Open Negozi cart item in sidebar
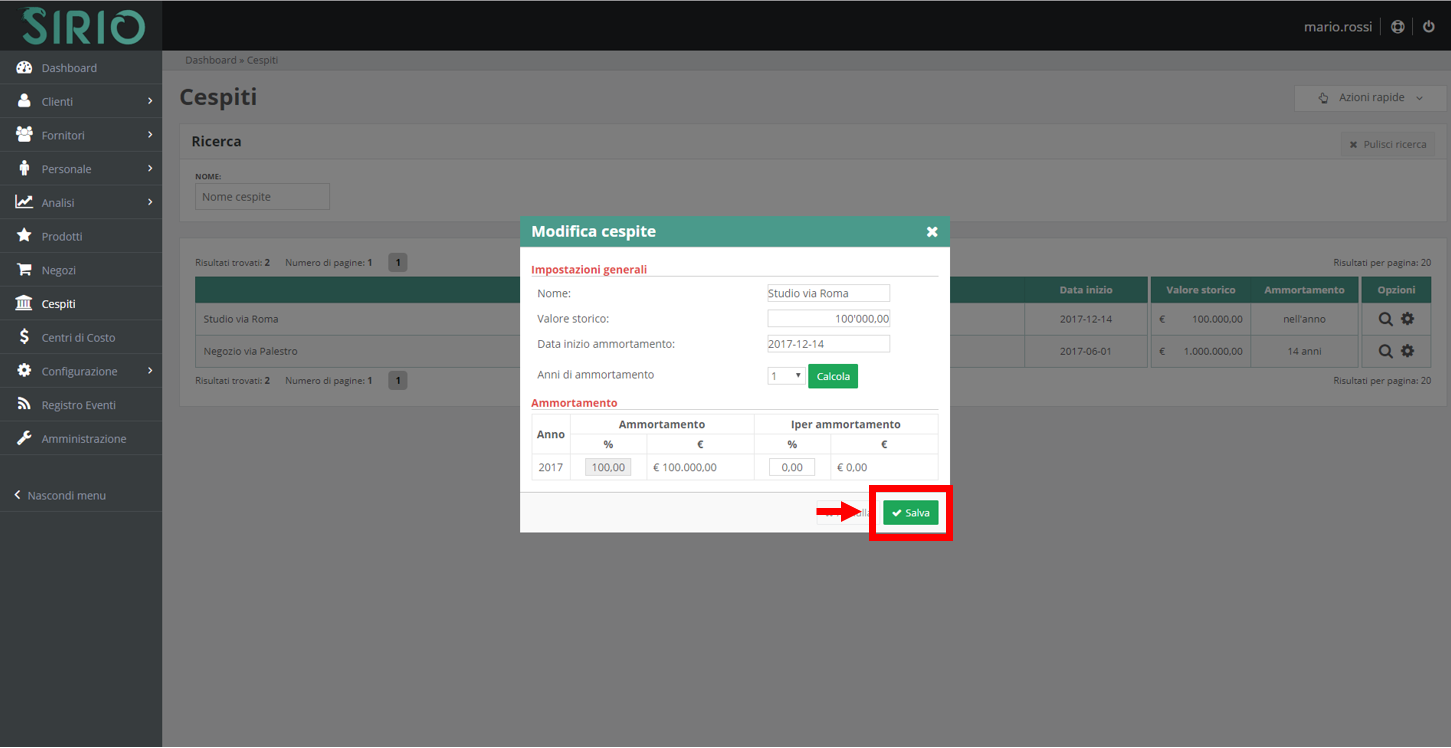Viewport: 1451px width, 748px height. (x=58, y=270)
